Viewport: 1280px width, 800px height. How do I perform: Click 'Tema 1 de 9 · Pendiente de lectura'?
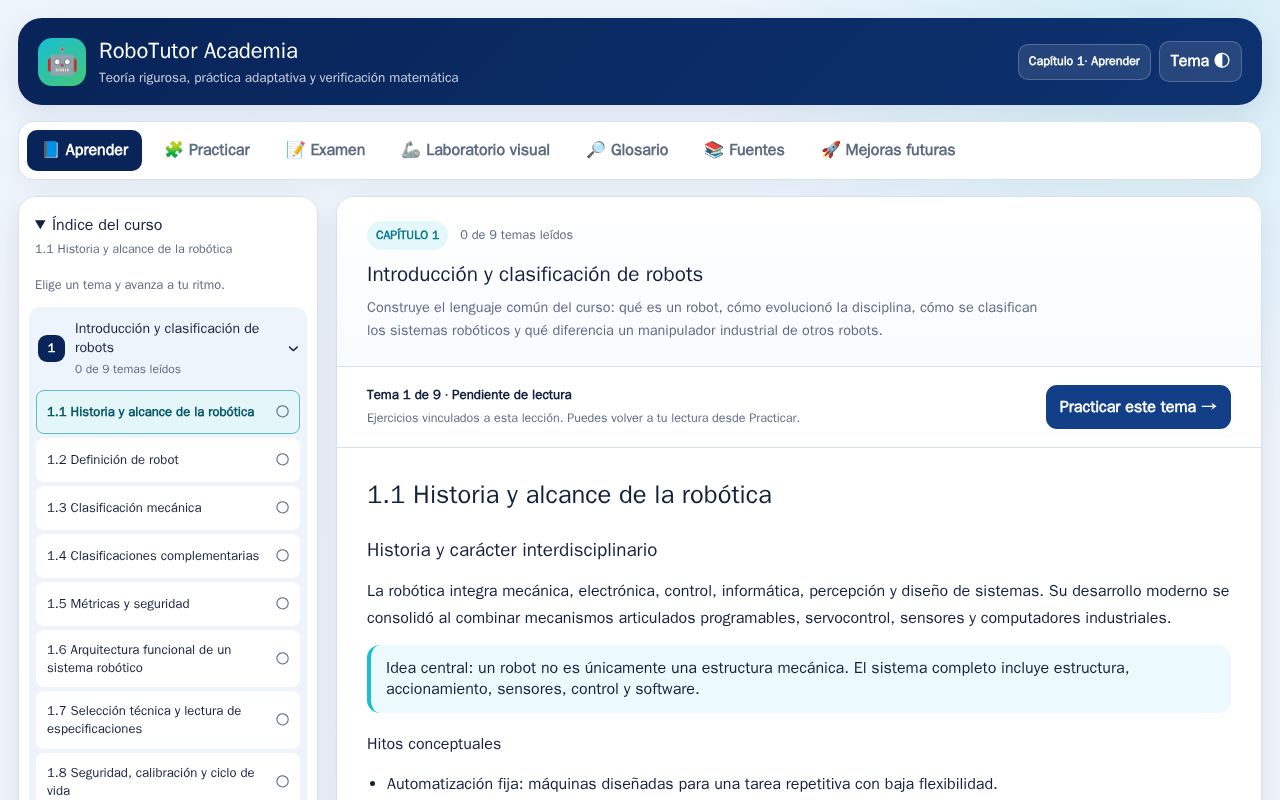[469, 395]
